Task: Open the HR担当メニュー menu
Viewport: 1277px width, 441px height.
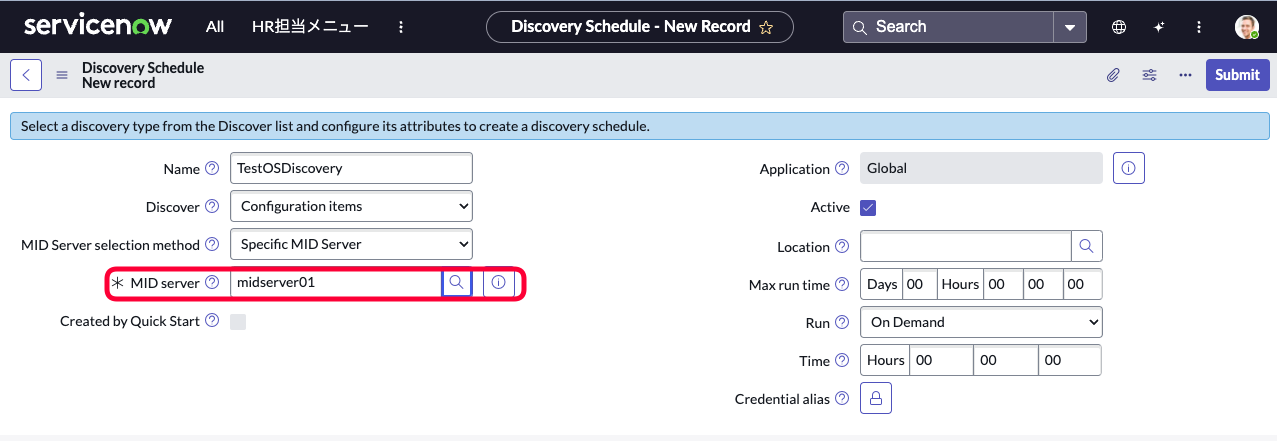Action: 309,27
